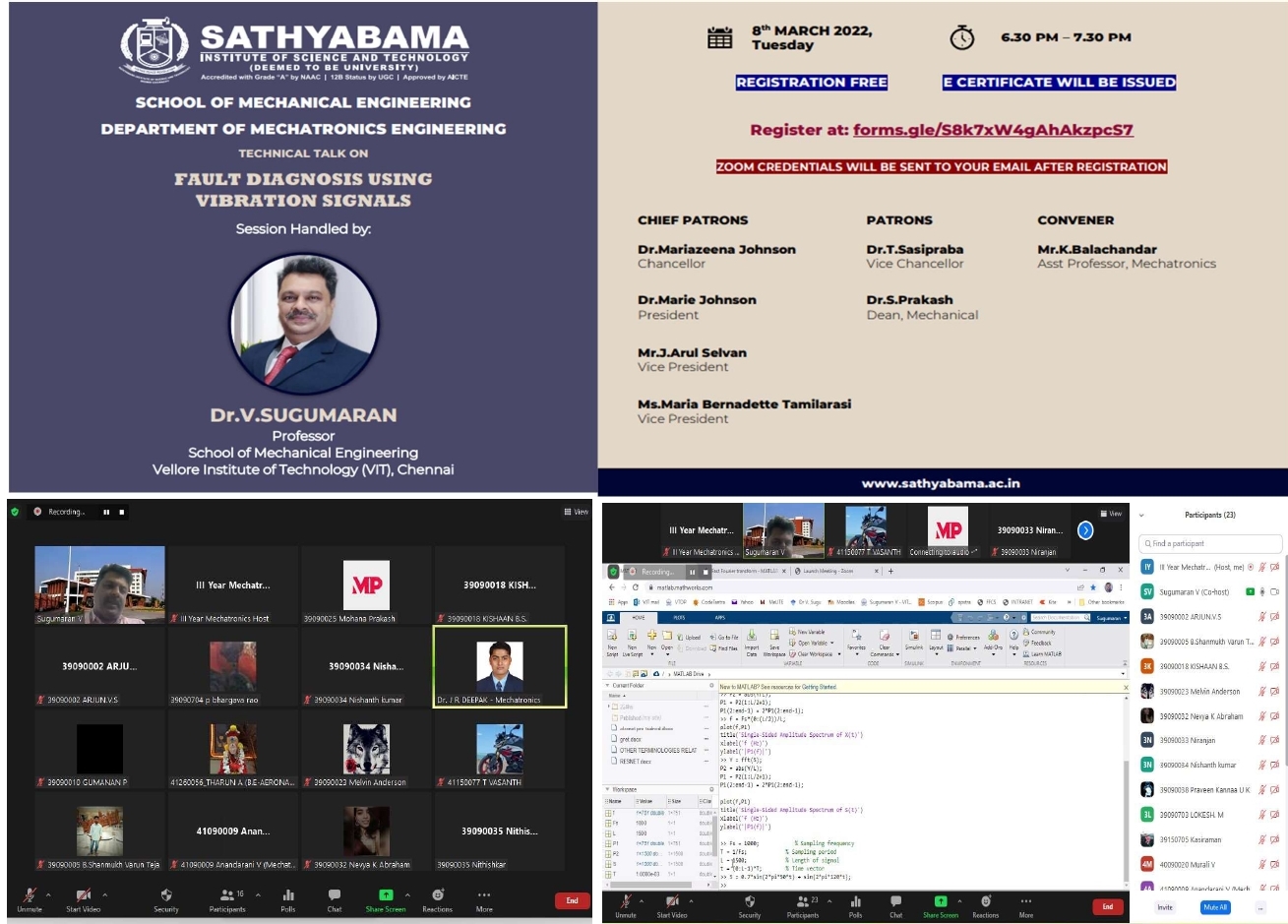Switch to the PLOTS tab in MATLAB

tap(680, 617)
